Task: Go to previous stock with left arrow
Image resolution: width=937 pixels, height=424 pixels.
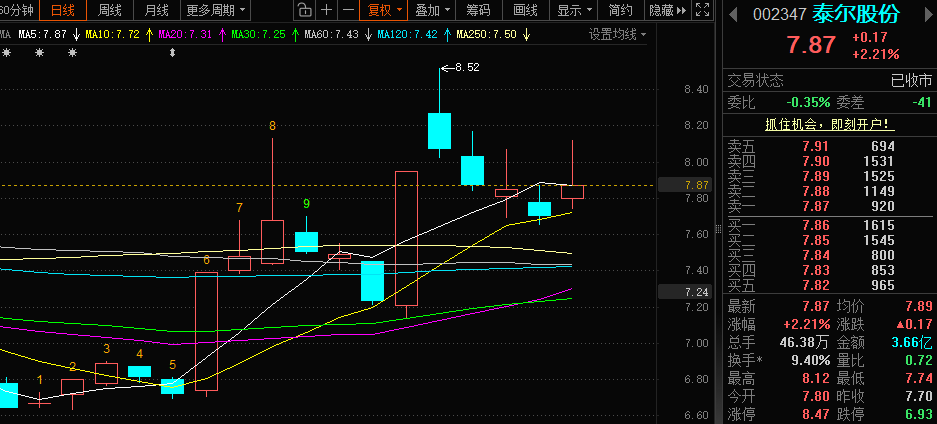Action: pyautogui.click(x=733, y=13)
